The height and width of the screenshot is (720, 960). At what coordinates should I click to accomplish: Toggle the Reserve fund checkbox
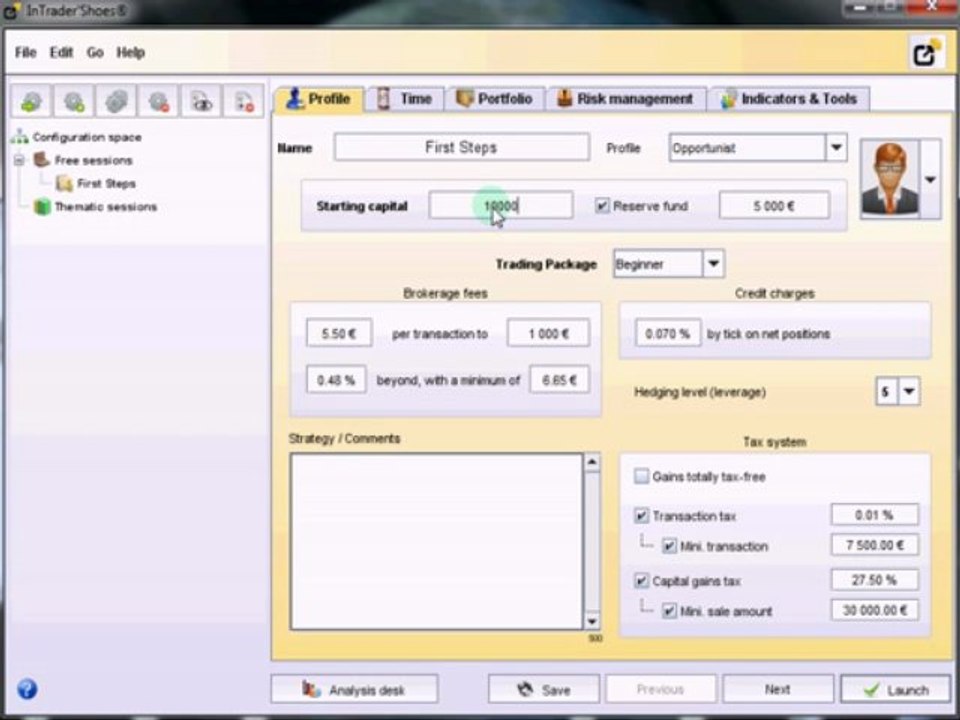pyautogui.click(x=602, y=206)
